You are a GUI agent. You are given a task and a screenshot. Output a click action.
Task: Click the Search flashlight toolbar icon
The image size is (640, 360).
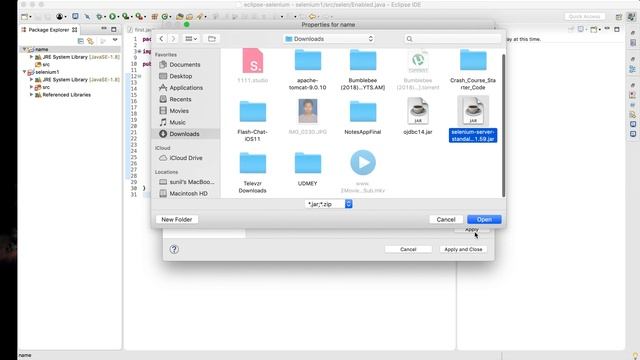tap(200, 17)
